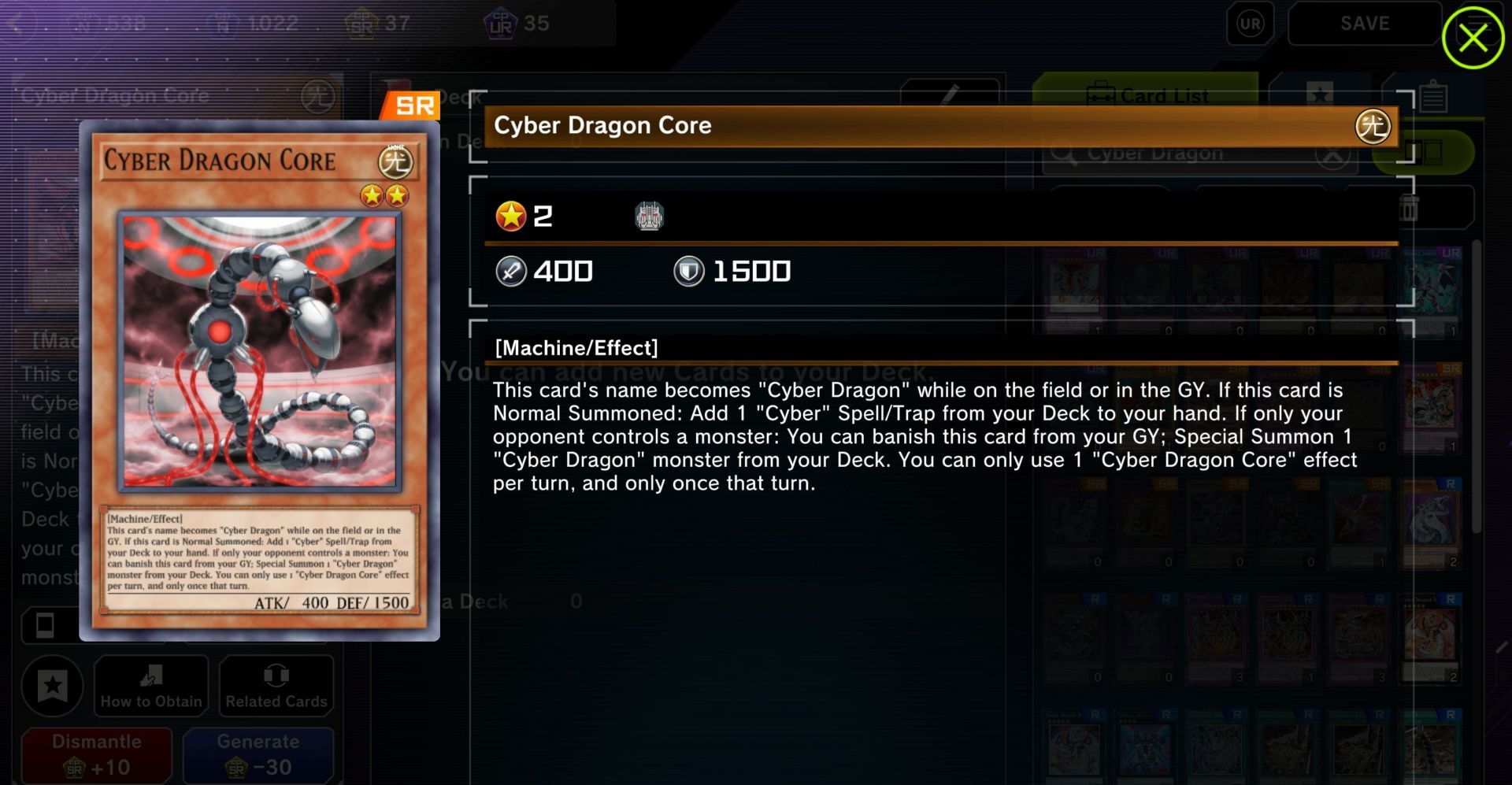Click the large Cyber Dragon Core card image

pyautogui.click(x=259, y=380)
